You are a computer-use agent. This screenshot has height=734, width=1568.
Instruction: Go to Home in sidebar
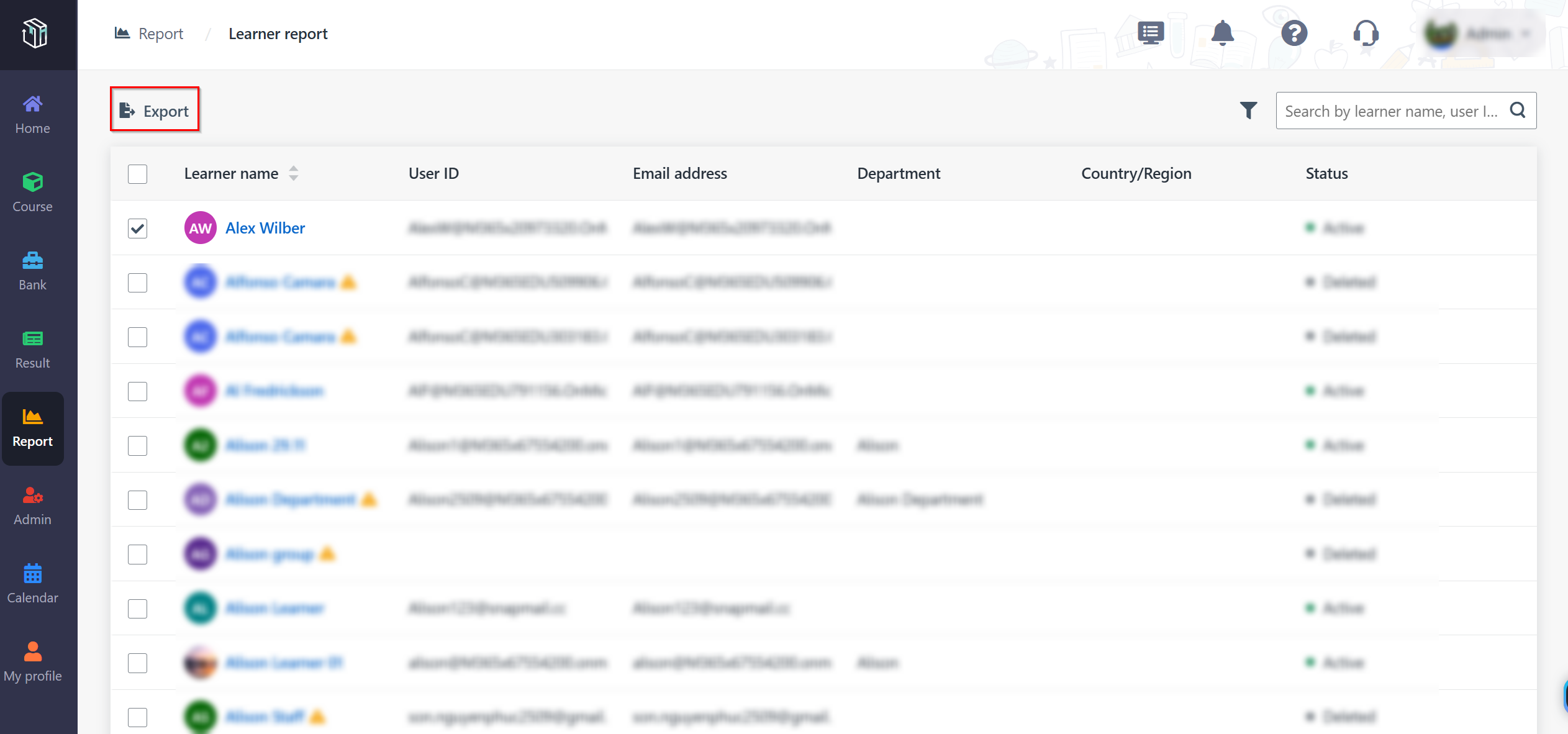click(32, 115)
